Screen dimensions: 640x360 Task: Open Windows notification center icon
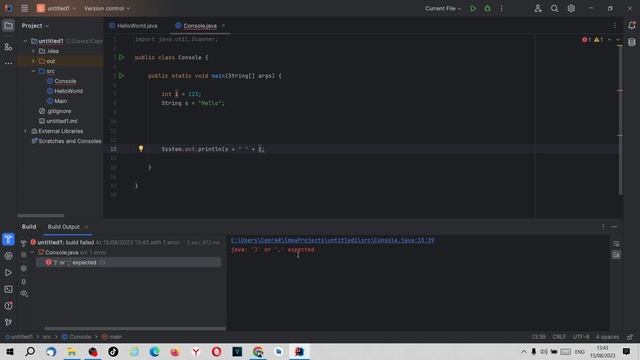627,351
